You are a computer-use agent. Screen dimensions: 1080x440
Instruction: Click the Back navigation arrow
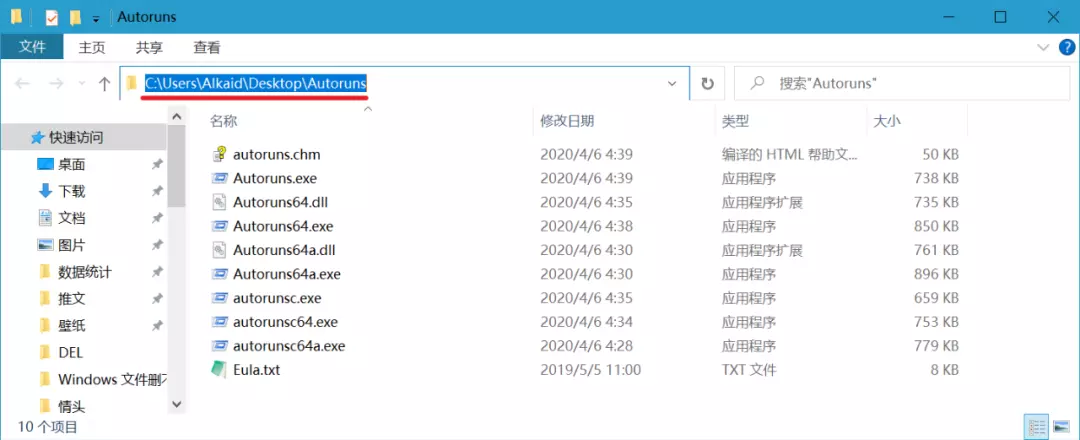click(x=22, y=84)
